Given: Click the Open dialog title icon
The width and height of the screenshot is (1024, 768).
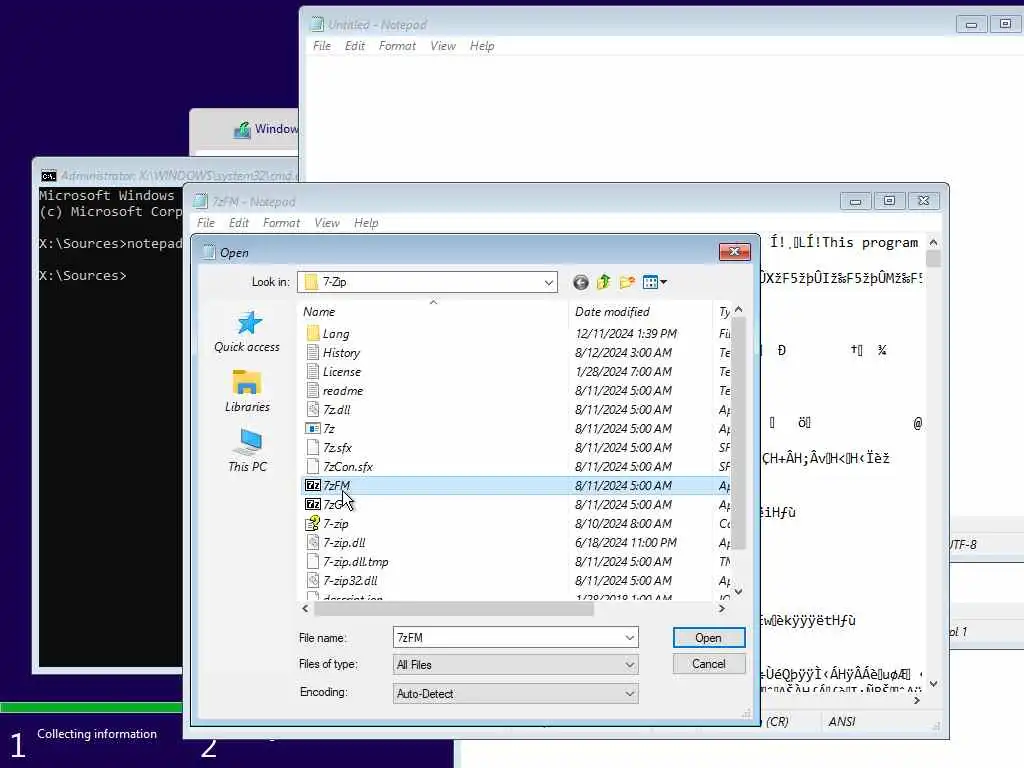Looking at the screenshot, I should point(208,252).
